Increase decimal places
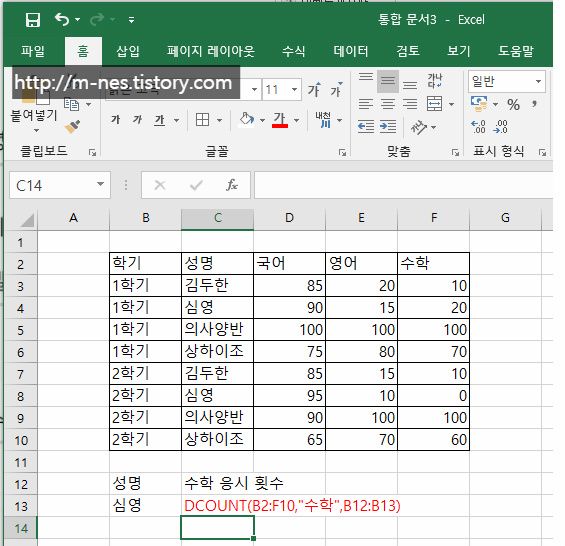Image resolution: width=565 pixels, height=546 pixels. [x=478, y=127]
